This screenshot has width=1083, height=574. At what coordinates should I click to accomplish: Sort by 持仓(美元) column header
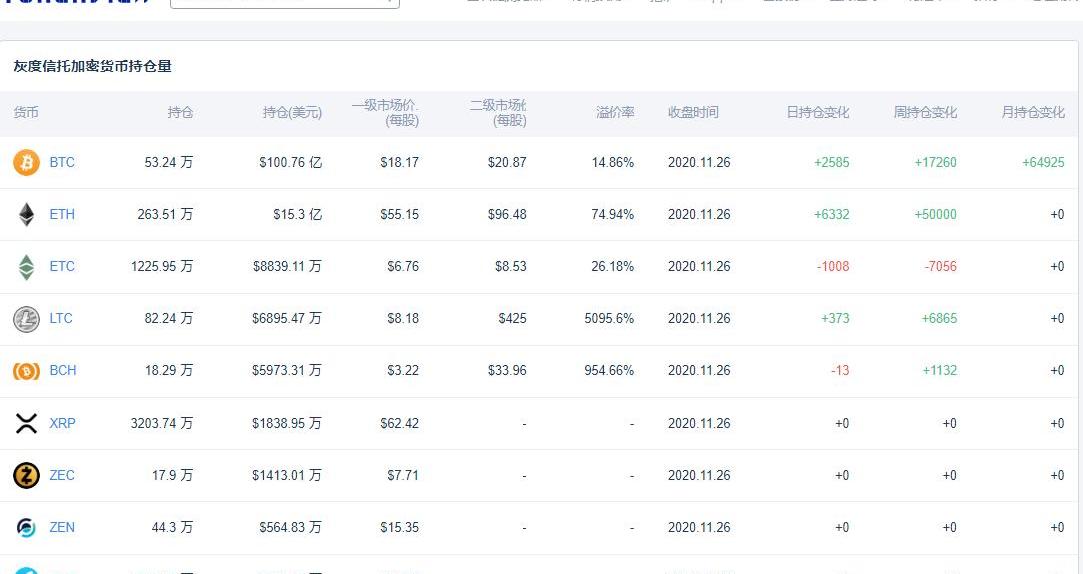pyautogui.click(x=292, y=113)
